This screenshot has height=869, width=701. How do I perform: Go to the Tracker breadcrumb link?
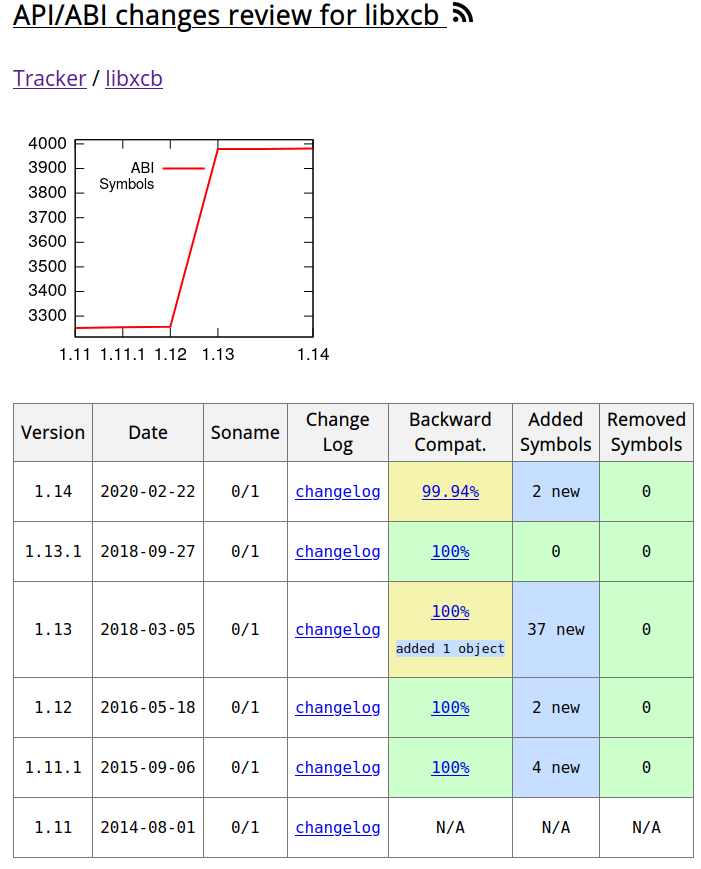click(50, 78)
